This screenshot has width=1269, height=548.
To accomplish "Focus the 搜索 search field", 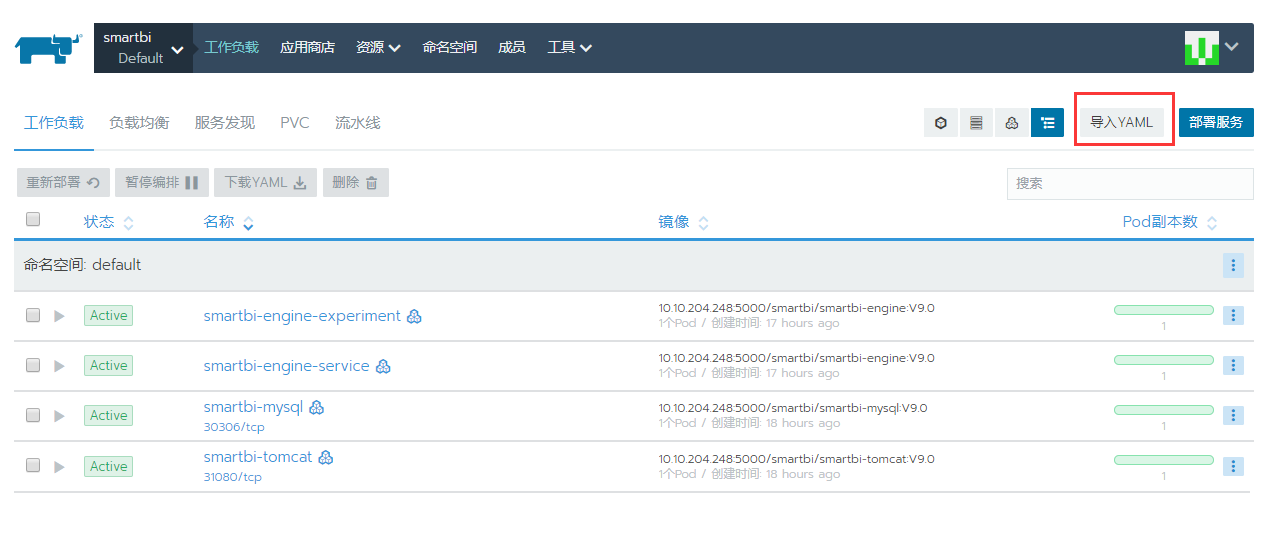I will (1130, 184).
